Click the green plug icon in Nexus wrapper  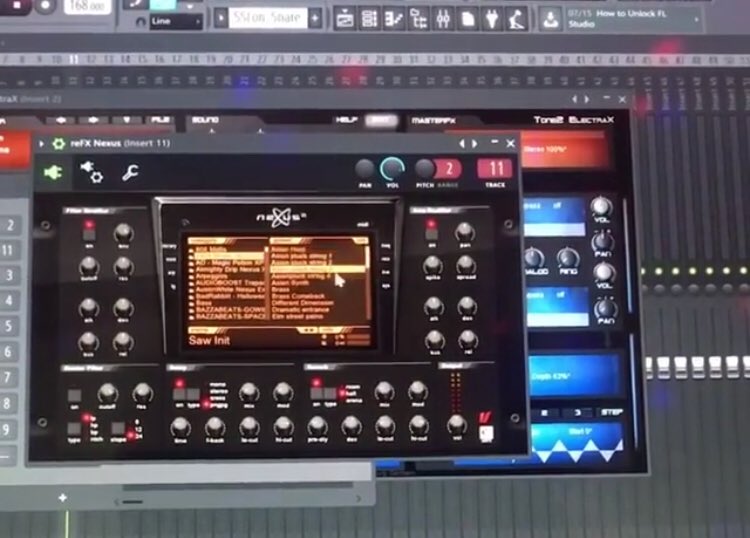(53, 172)
